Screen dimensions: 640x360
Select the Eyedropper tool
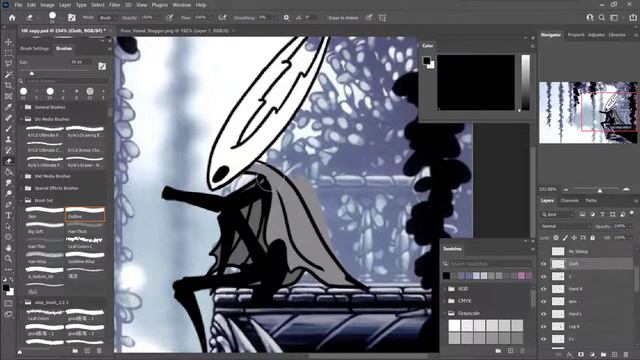[x=8, y=107]
